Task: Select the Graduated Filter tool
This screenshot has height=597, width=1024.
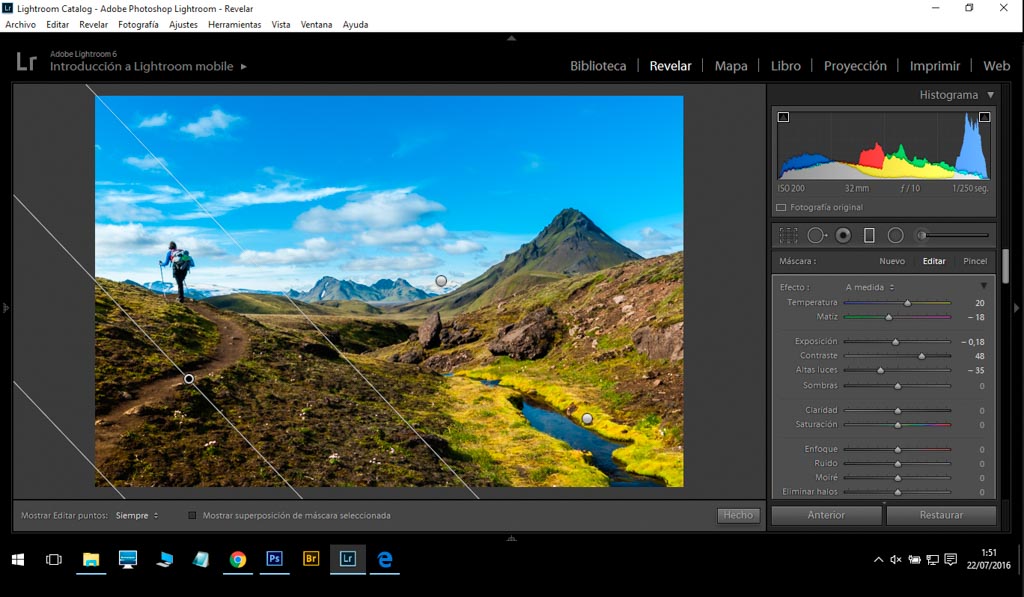Action: point(869,235)
